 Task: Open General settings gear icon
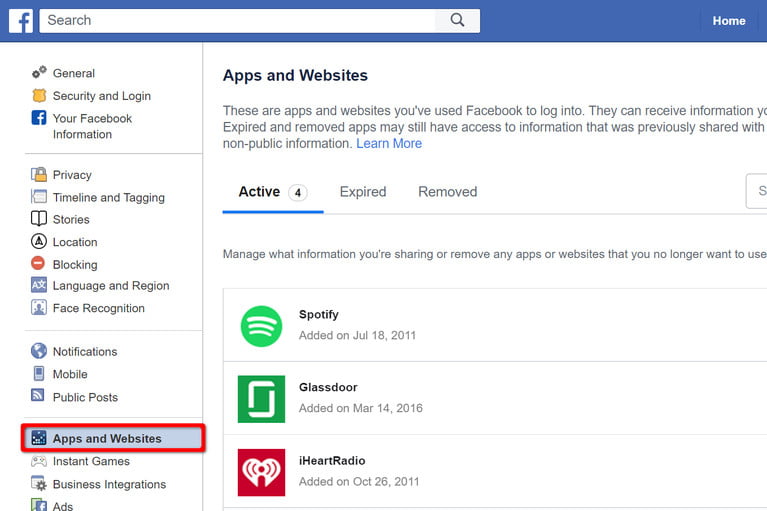(39, 73)
